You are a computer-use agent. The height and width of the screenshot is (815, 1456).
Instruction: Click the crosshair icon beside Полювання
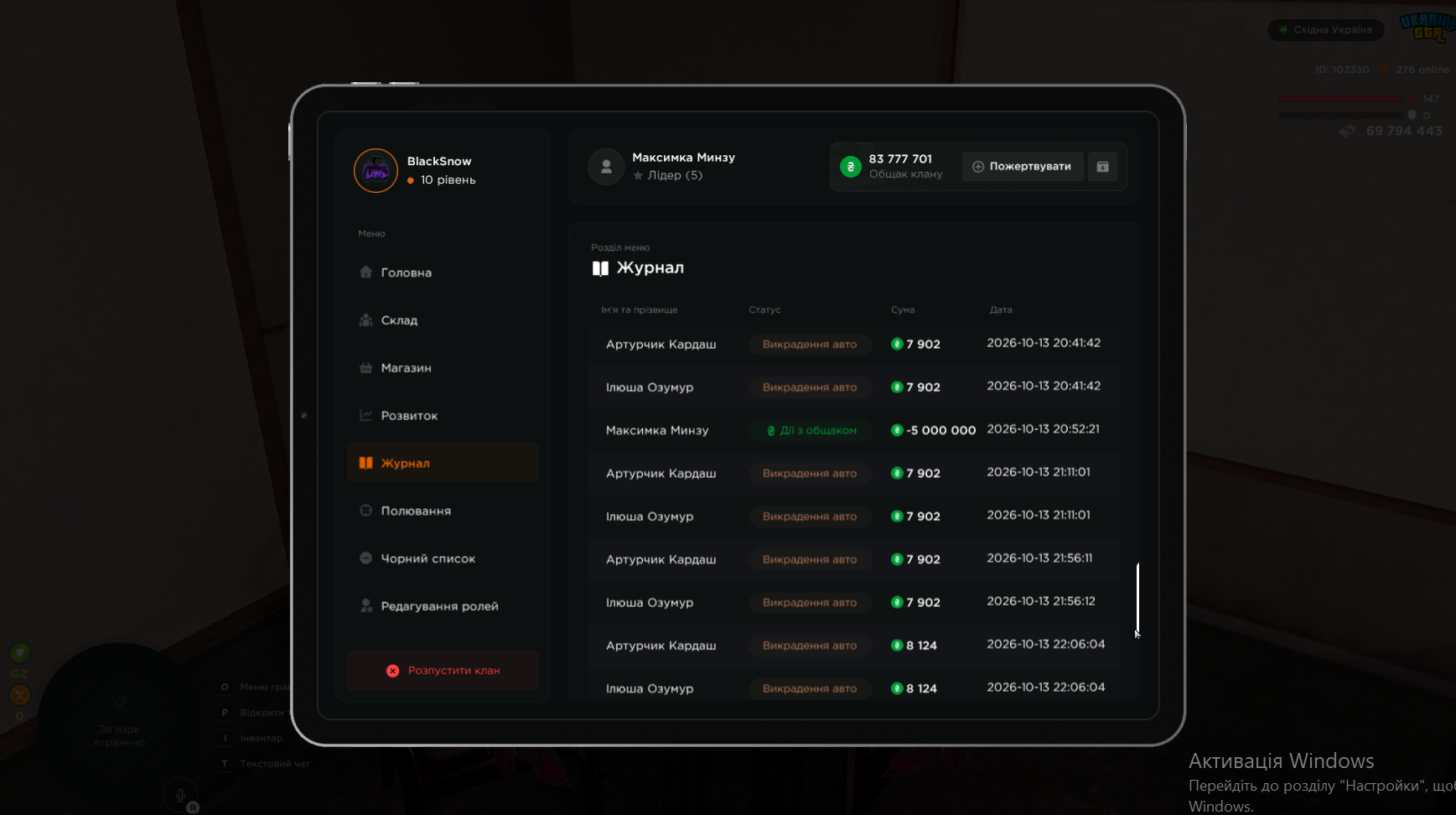pyautogui.click(x=365, y=510)
